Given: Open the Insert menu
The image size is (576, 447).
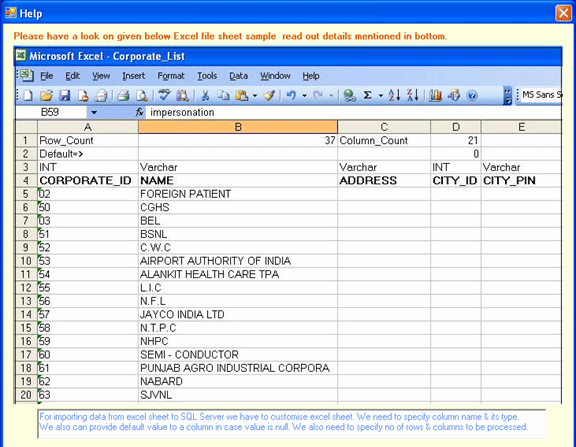Looking at the screenshot, I should point(134,76).
